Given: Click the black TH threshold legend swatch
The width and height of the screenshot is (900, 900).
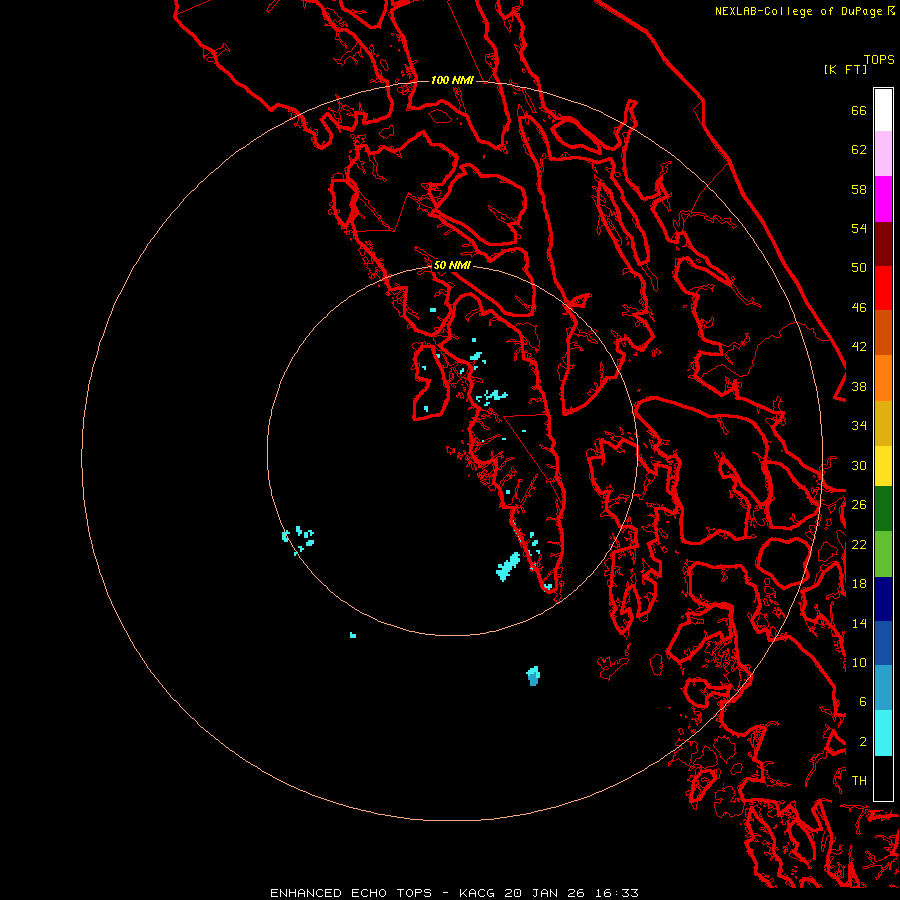Looking at the screenshot, I should point(883,778).
